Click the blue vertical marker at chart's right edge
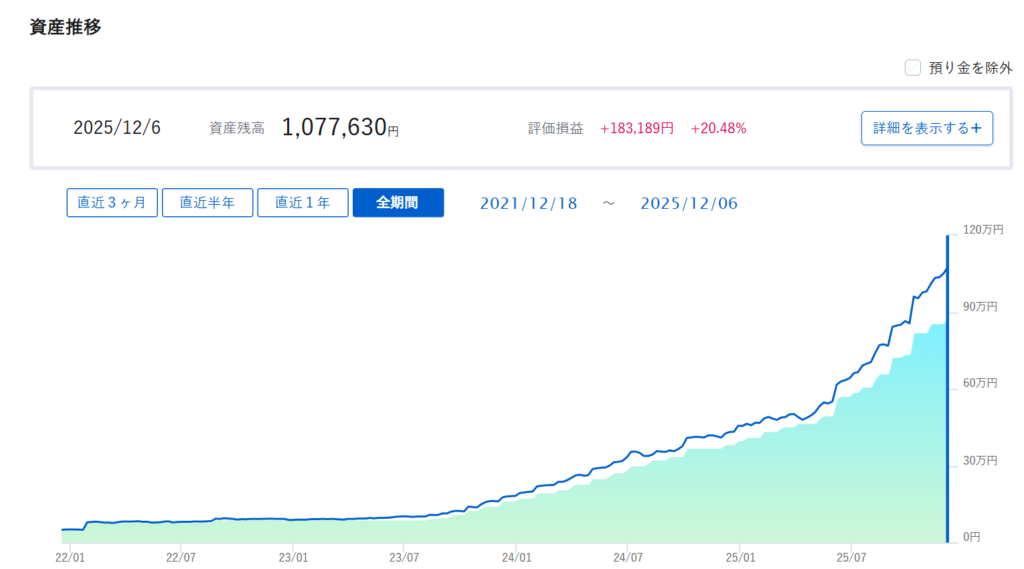 (947, 390)
